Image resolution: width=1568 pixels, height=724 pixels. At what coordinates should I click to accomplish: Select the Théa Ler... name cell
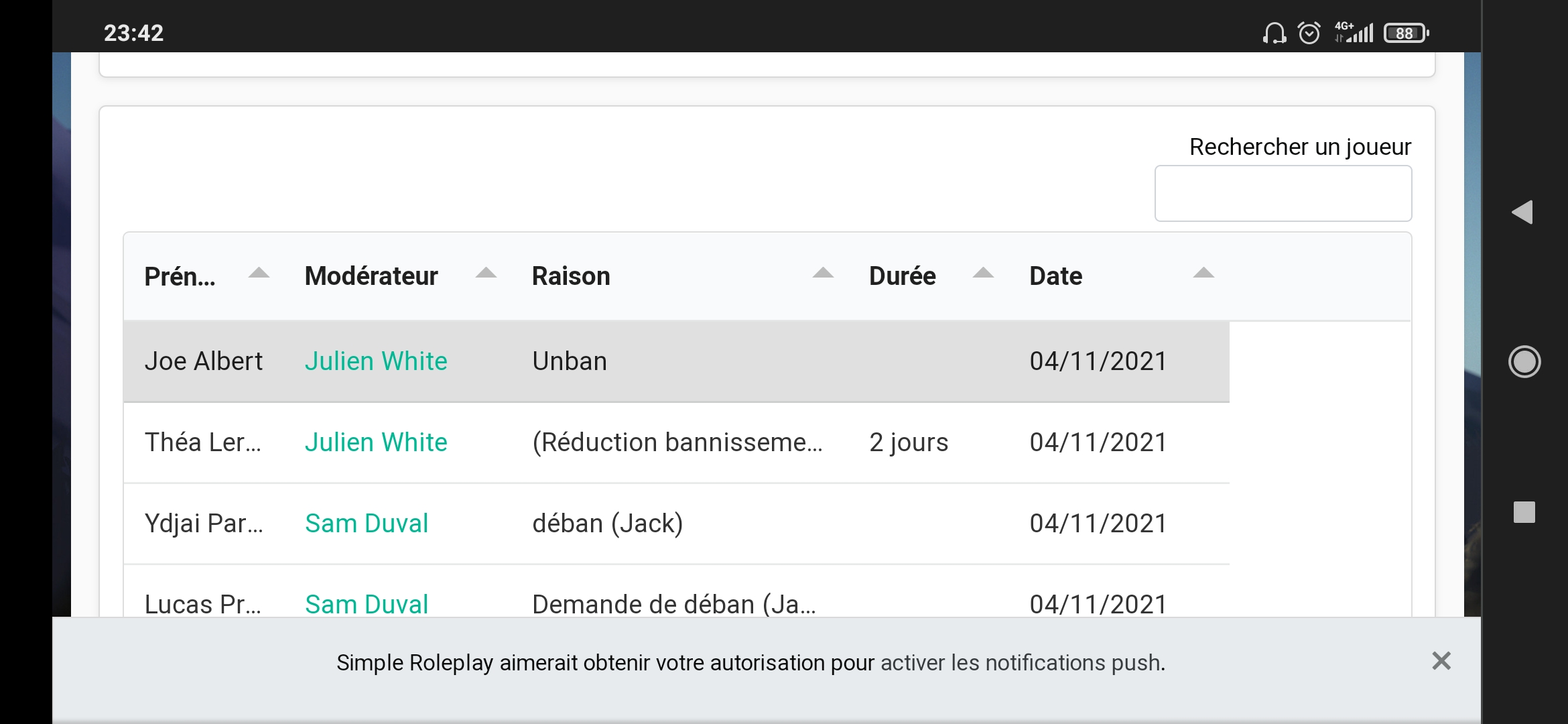click(203, 442)
